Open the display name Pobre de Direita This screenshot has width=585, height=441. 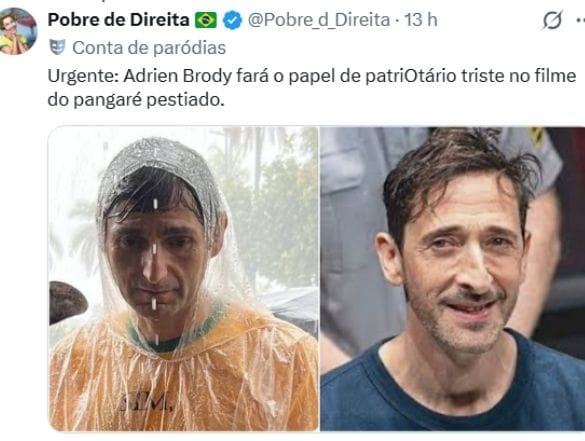119,20
